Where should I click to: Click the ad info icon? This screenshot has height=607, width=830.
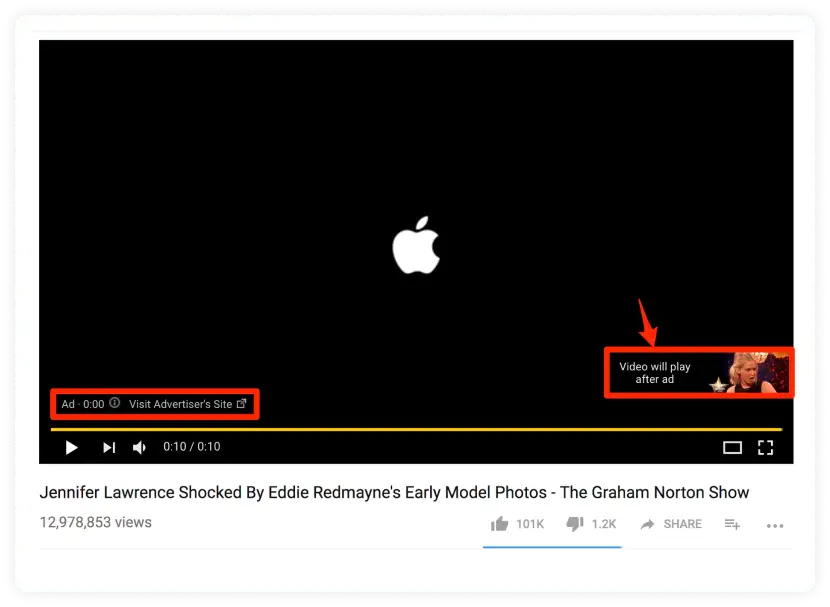click(114, 403)
